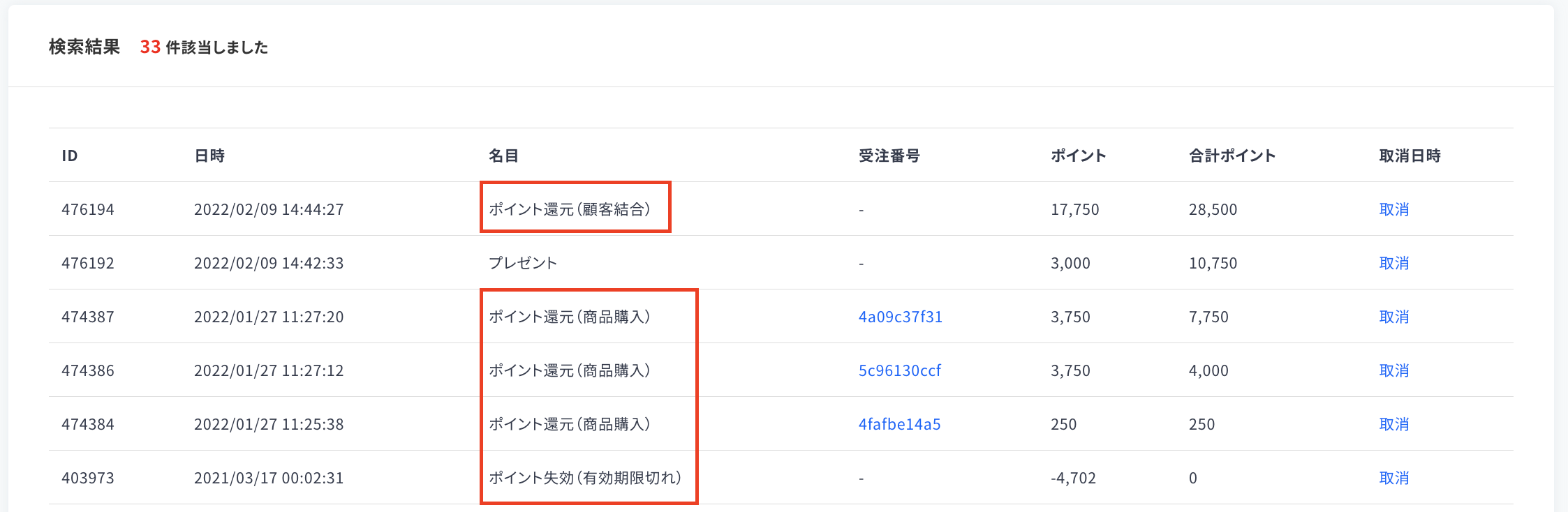Click the 受注番号 column header
Image resolution: width=1568 pixels, height=512 pixels.
pyautogui.click(x=889, y=156)
